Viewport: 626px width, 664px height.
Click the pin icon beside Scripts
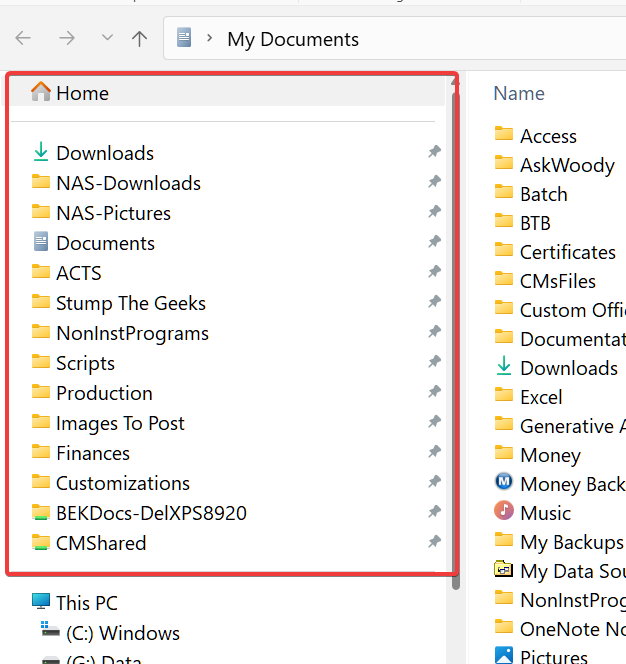(434, 362)
